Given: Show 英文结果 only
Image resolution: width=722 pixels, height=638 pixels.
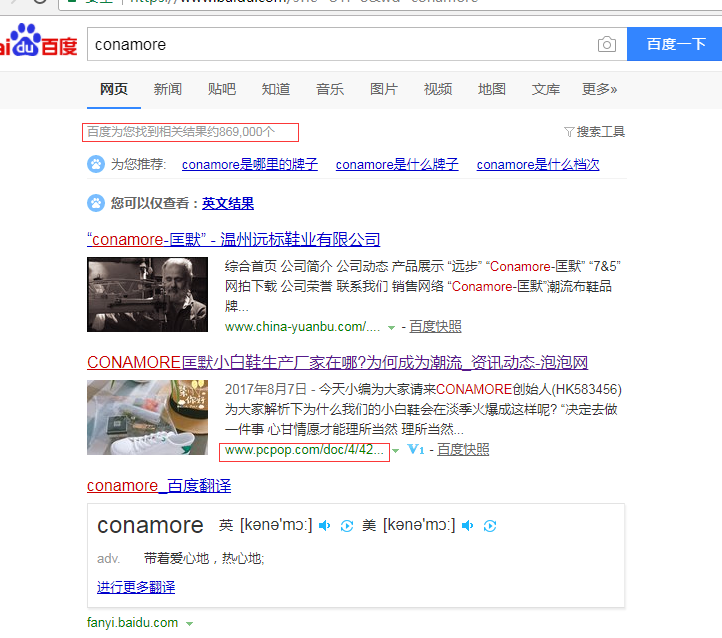Looking at the screenshot, I should (x=227, y=203).
